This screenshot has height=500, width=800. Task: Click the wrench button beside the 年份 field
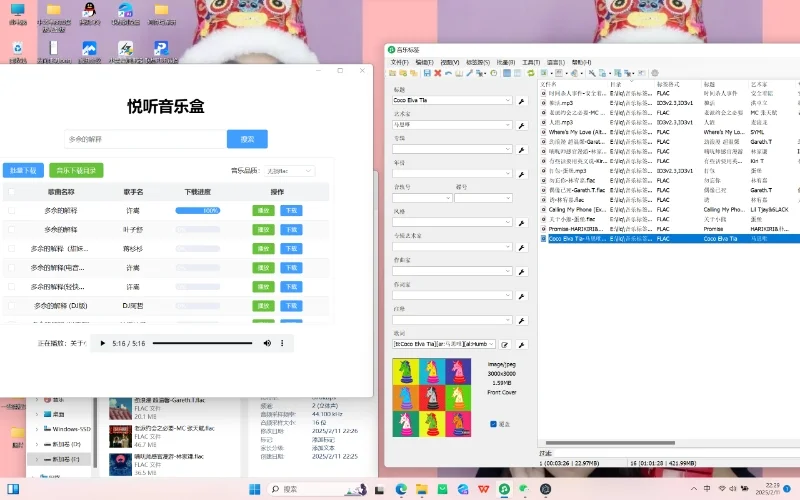[x=521, y=174]
